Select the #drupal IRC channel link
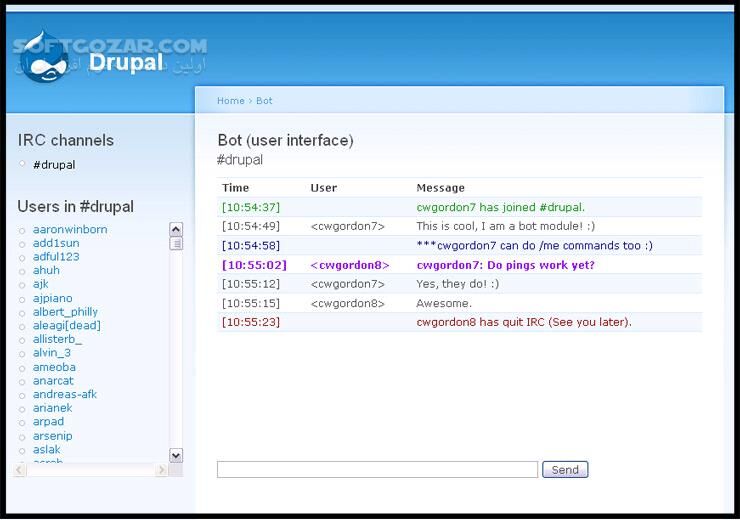Screen dimensions: 740x520 tap(54, 165)
